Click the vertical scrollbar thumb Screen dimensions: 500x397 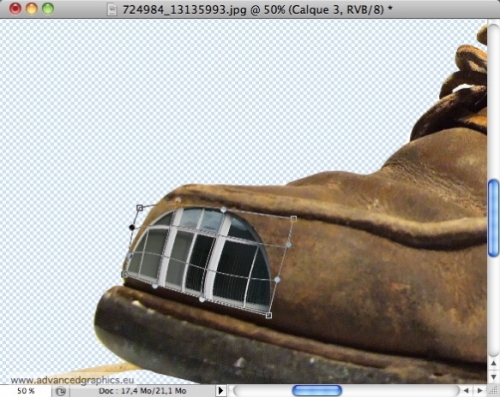coord(494,218)
